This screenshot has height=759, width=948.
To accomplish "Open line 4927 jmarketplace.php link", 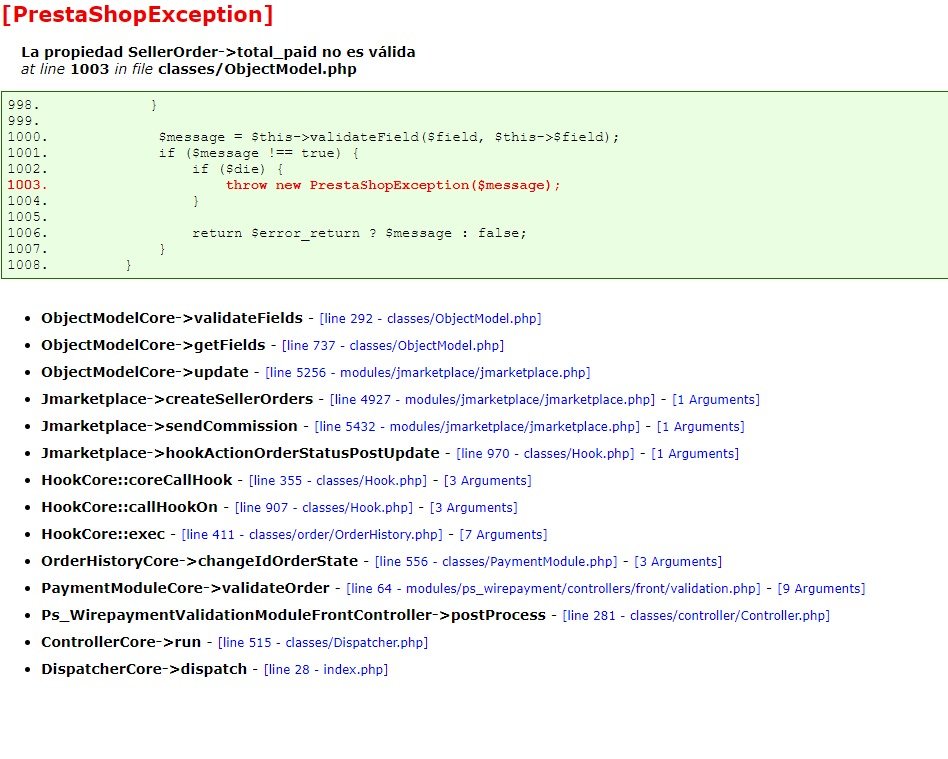I will (492, 400).
